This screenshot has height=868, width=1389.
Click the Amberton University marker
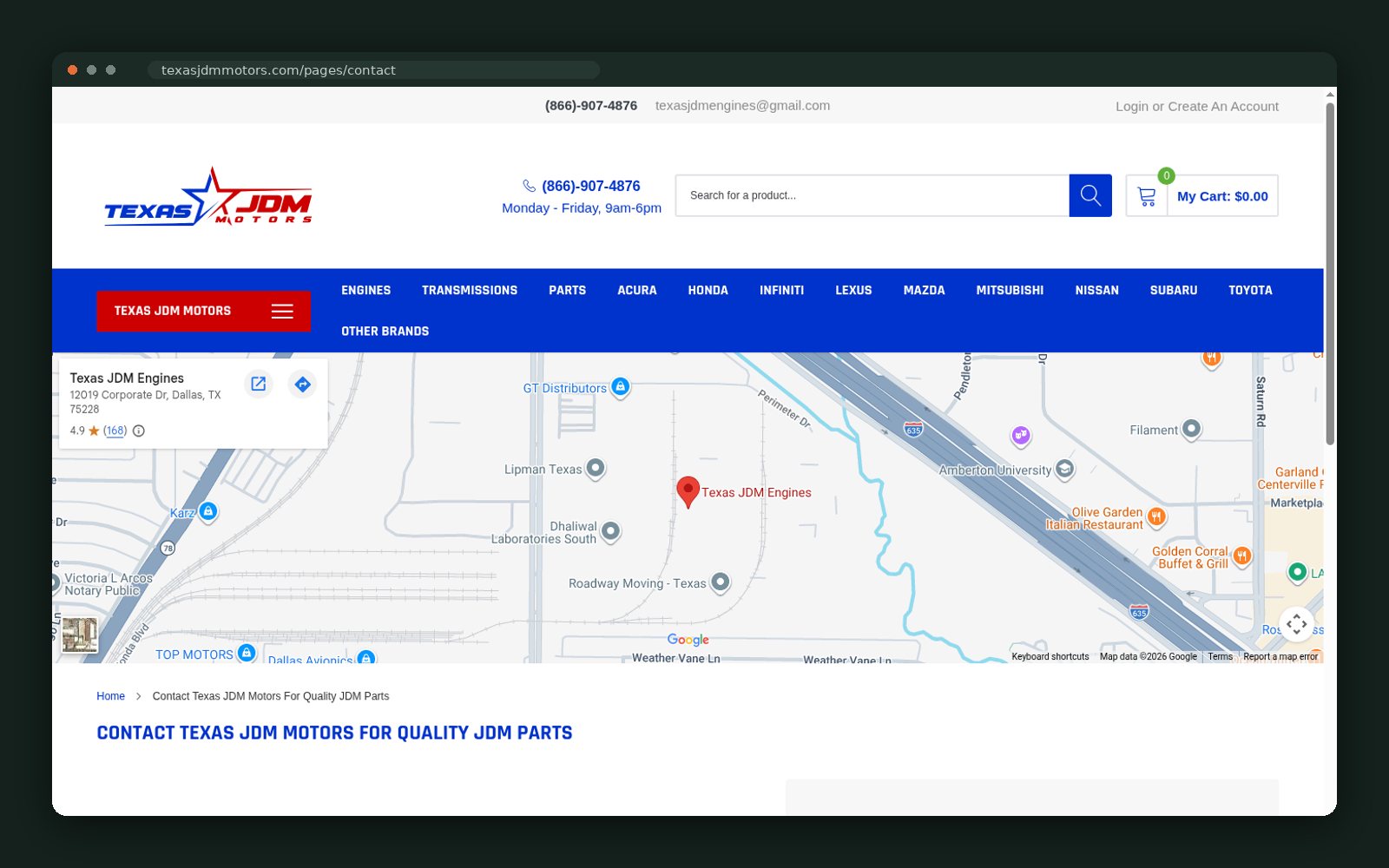click(1064, 470)
